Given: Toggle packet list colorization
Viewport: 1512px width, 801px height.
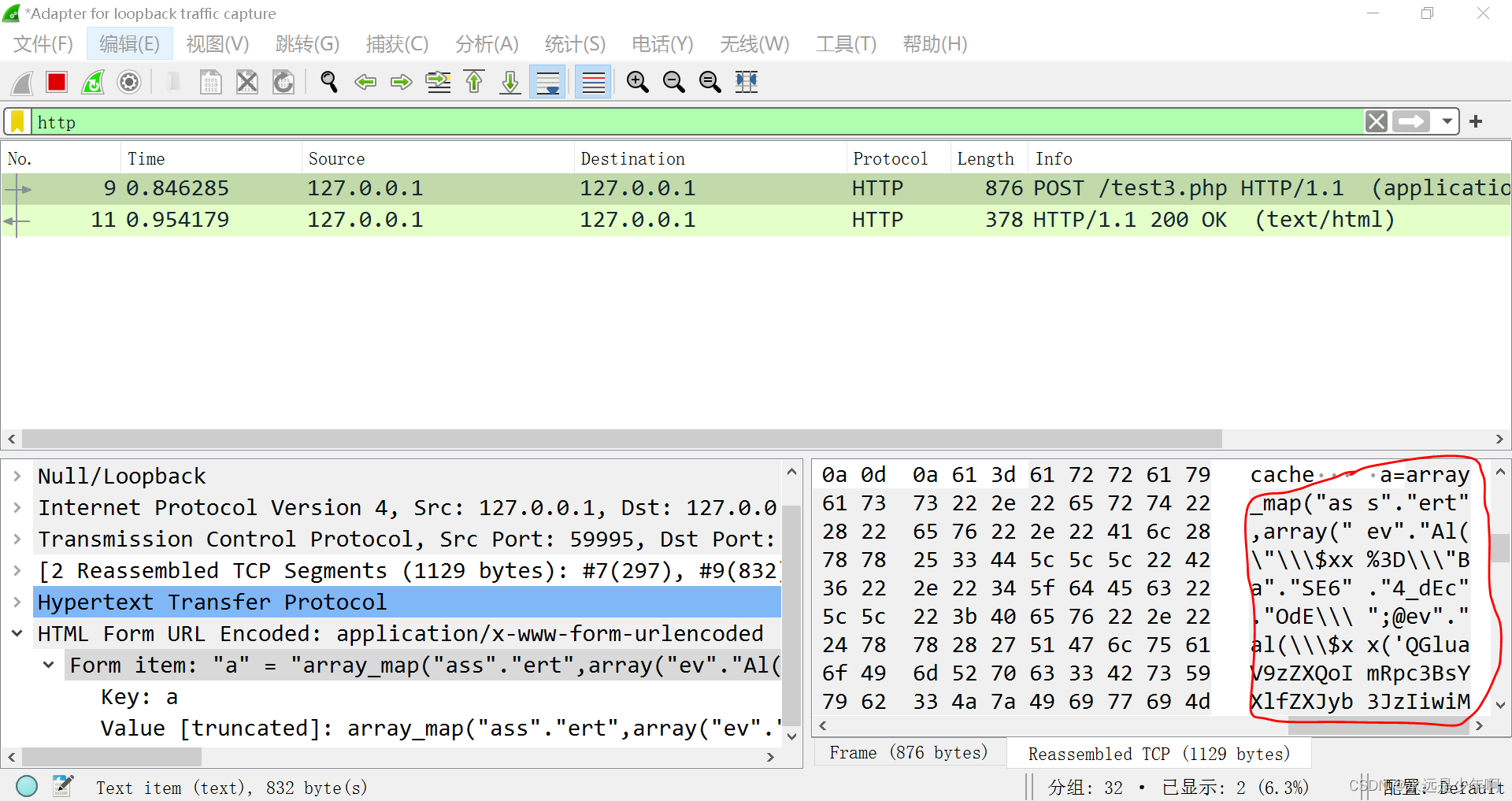Looking at the screenshot, I should [x=593, y=82].
